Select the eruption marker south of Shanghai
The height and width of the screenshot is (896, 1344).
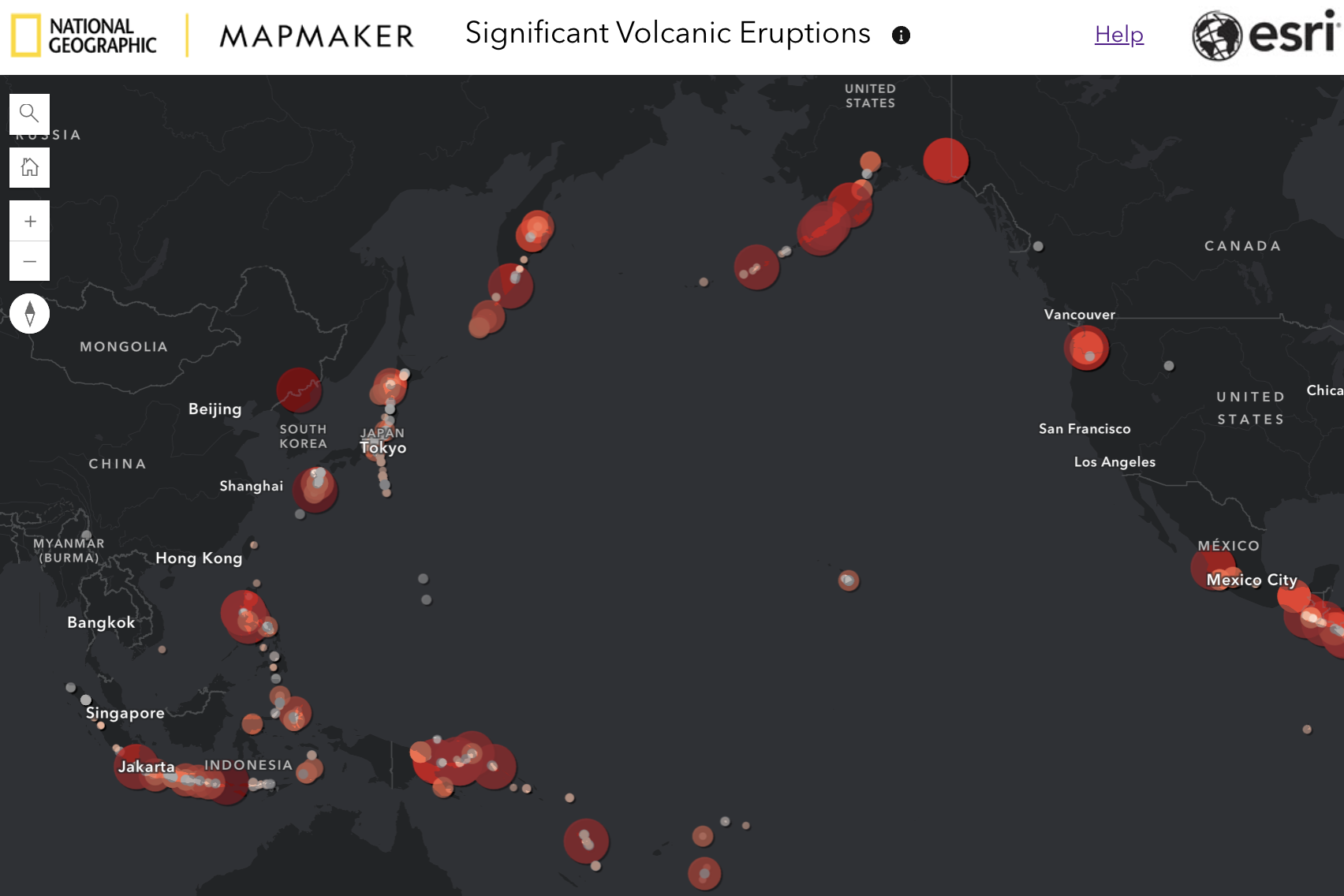point(315,489)
